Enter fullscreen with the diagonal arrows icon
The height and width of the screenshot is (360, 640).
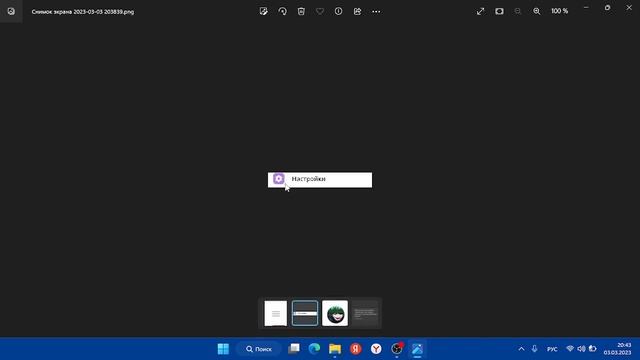pyautogui.click(x=480, y=11)
